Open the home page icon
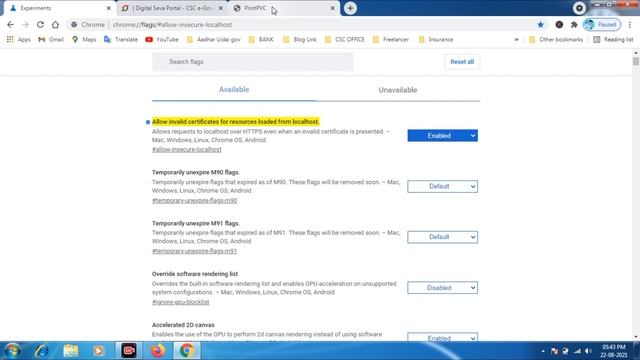The image size is (640, 360). pos(55,24)
